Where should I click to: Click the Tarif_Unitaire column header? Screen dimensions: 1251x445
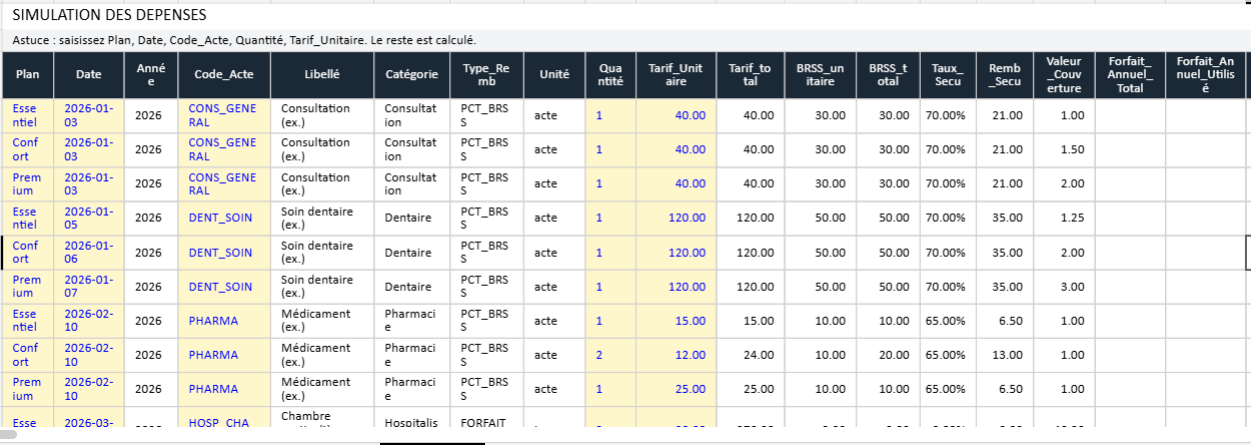[x=676, y=75]
